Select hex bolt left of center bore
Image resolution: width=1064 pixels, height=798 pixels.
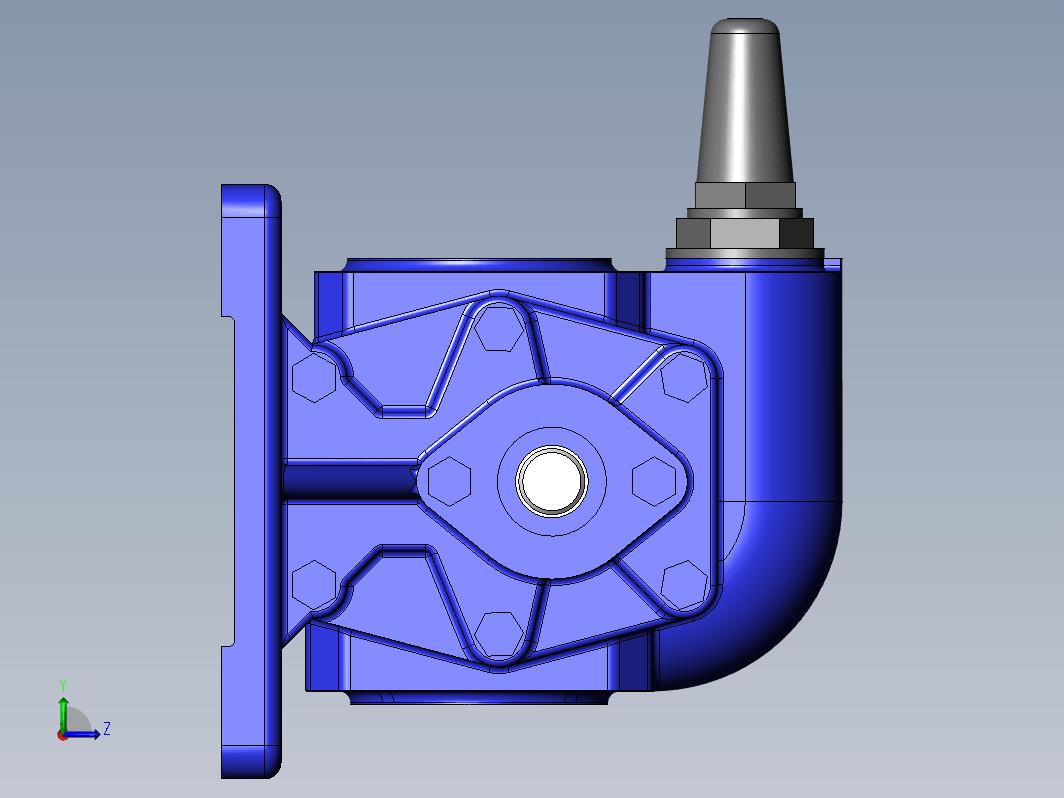click(x=450, y=481)
